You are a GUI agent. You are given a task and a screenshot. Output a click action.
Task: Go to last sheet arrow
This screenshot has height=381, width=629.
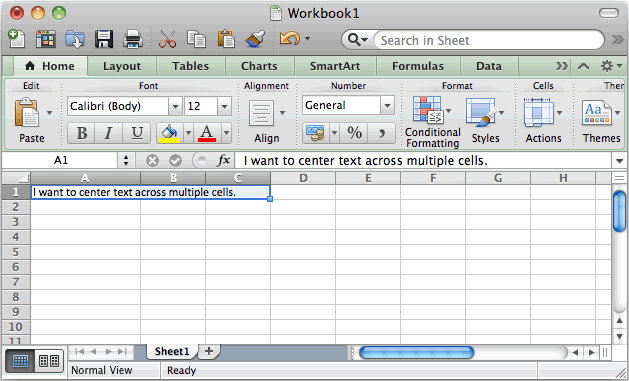(x=122, y=352)
